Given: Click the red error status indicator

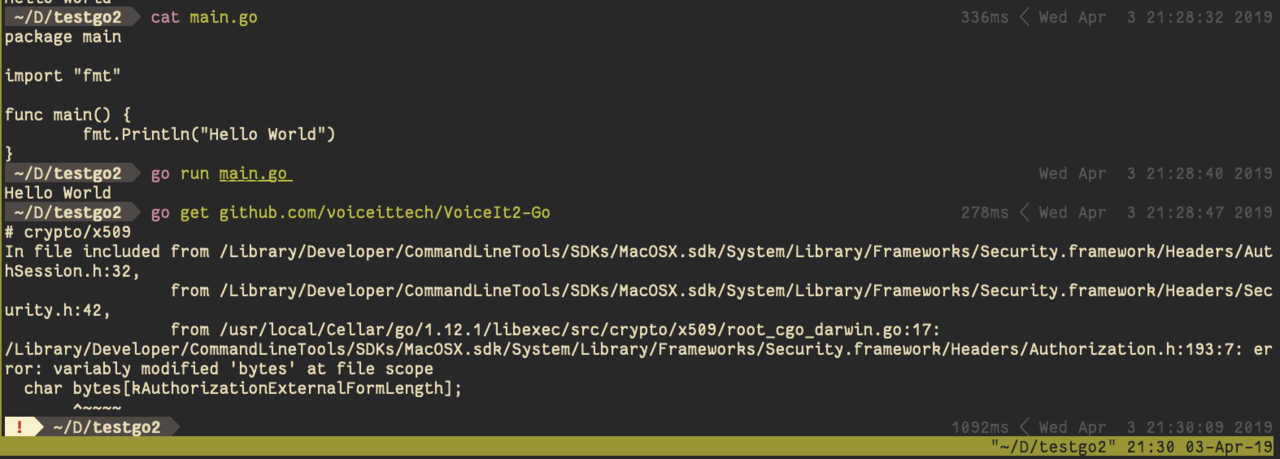Looking at the screenshot, I should (20, 427).
